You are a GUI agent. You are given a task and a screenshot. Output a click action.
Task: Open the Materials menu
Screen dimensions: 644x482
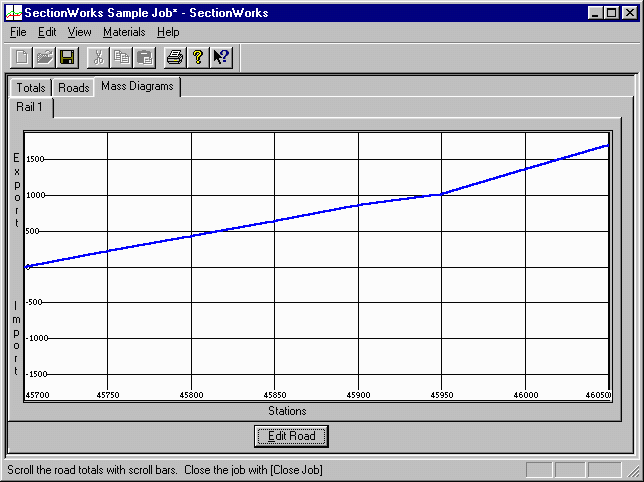(x=124, y=32)
